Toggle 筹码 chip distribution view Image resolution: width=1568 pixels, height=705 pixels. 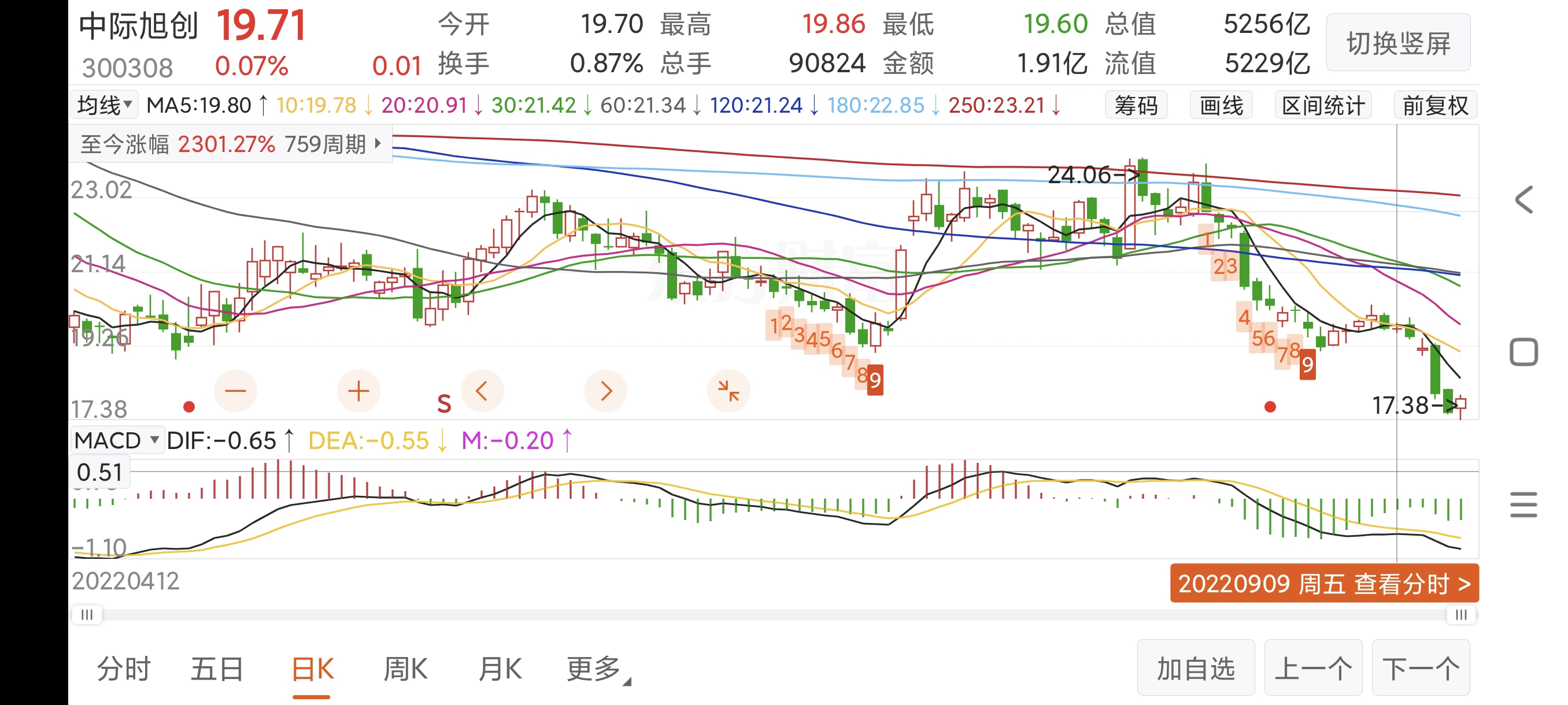coord(1136,105)
